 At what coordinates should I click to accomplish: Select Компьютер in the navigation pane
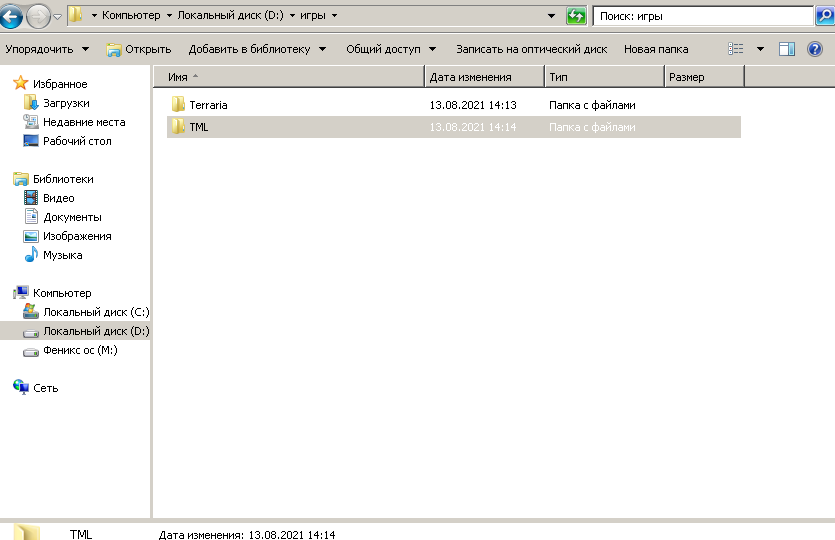62,293
